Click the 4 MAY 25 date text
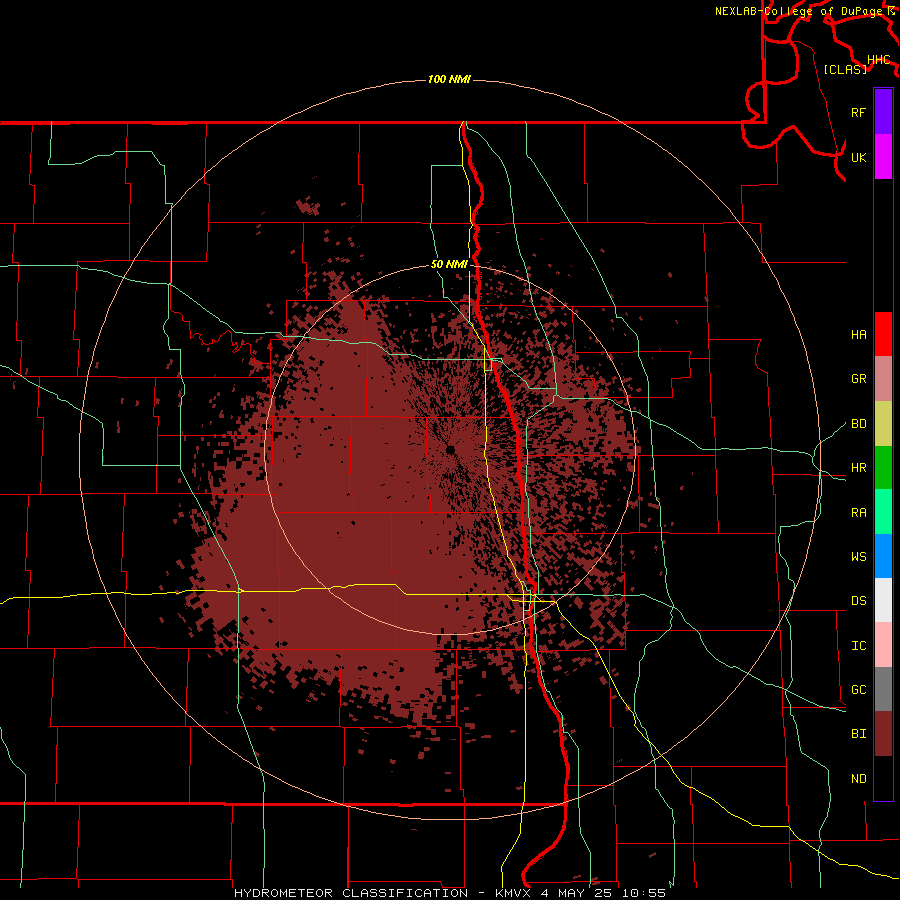The height and width of the screenshot is (900, 900). pos(577,893)
